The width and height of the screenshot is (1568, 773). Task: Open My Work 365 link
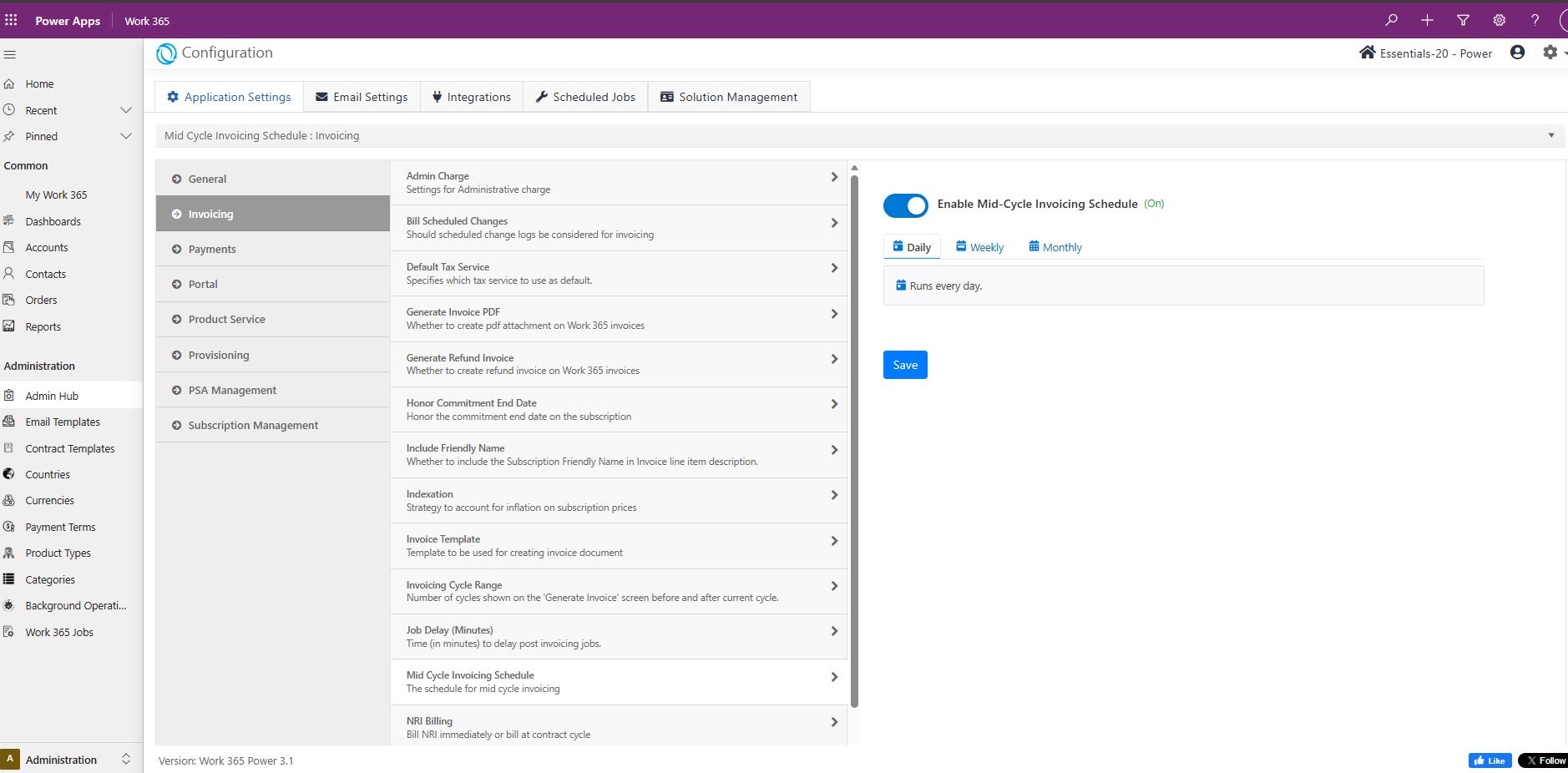point(56,195)
